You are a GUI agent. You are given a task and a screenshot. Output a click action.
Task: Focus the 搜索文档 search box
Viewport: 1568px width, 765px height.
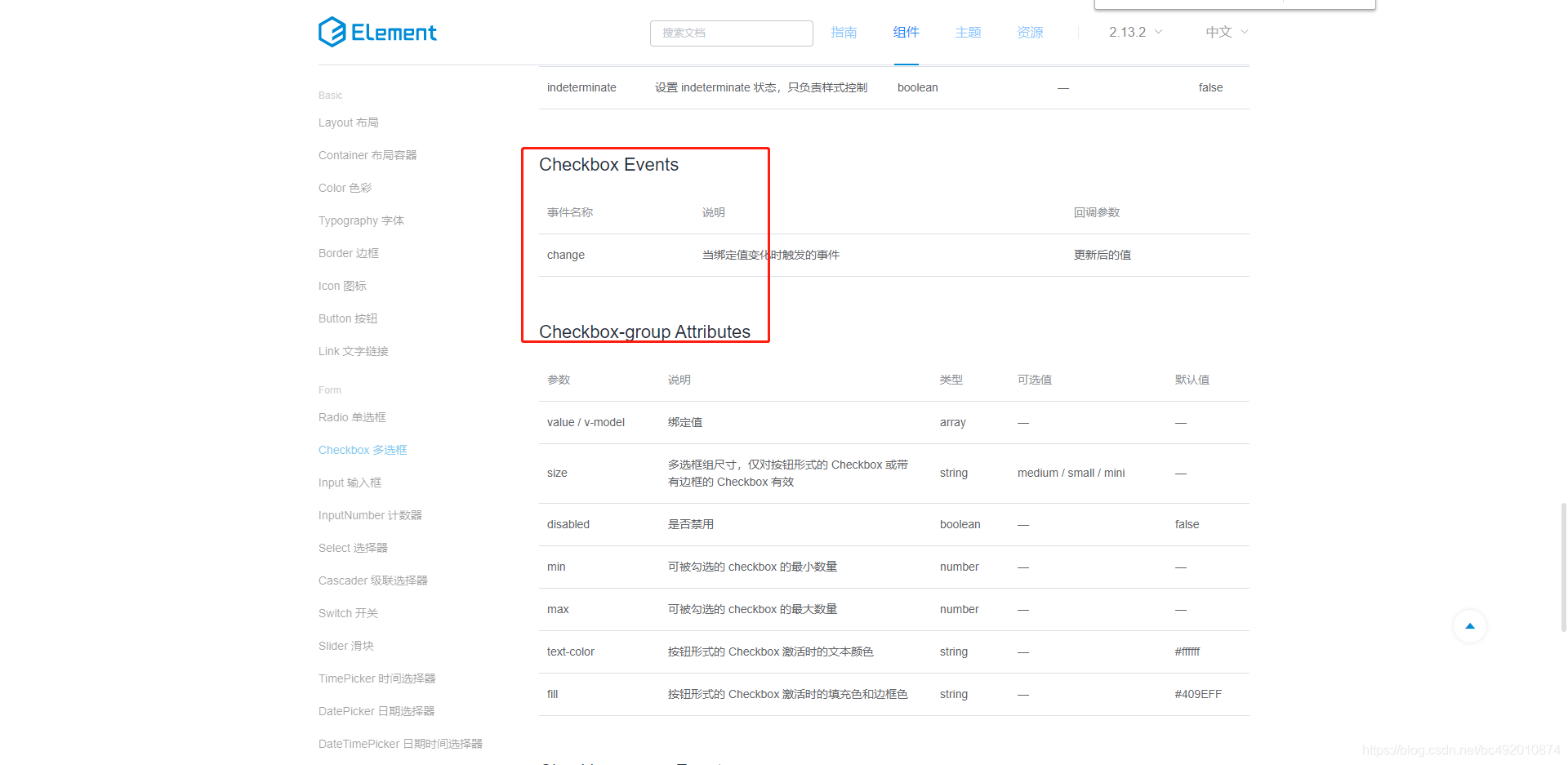click(x=732, y=33)
